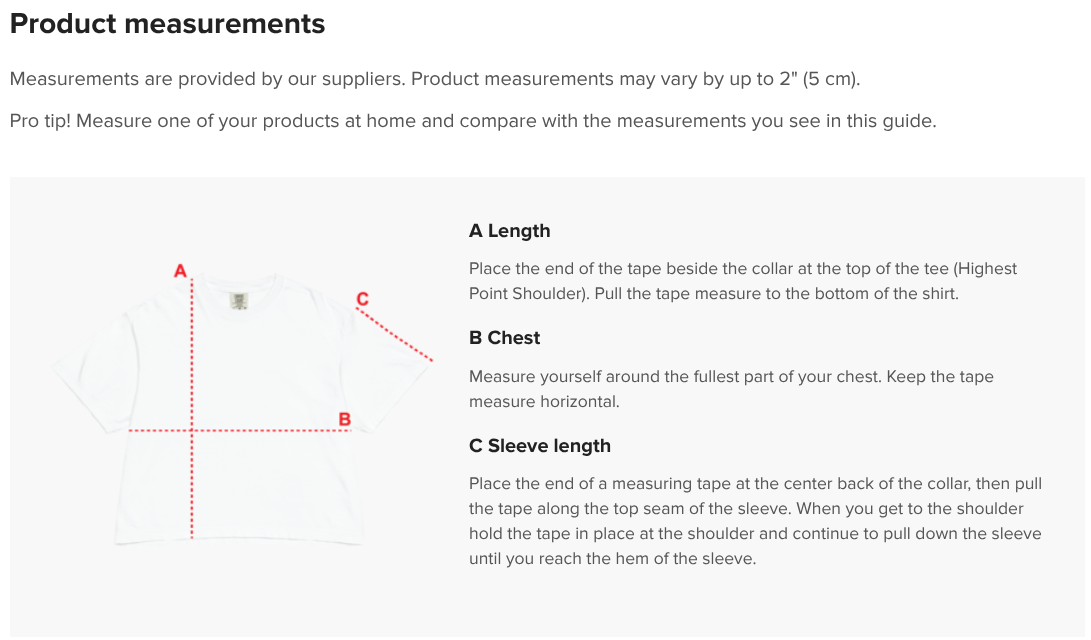Select the 'B Chest' heading

tap(504, 338)
